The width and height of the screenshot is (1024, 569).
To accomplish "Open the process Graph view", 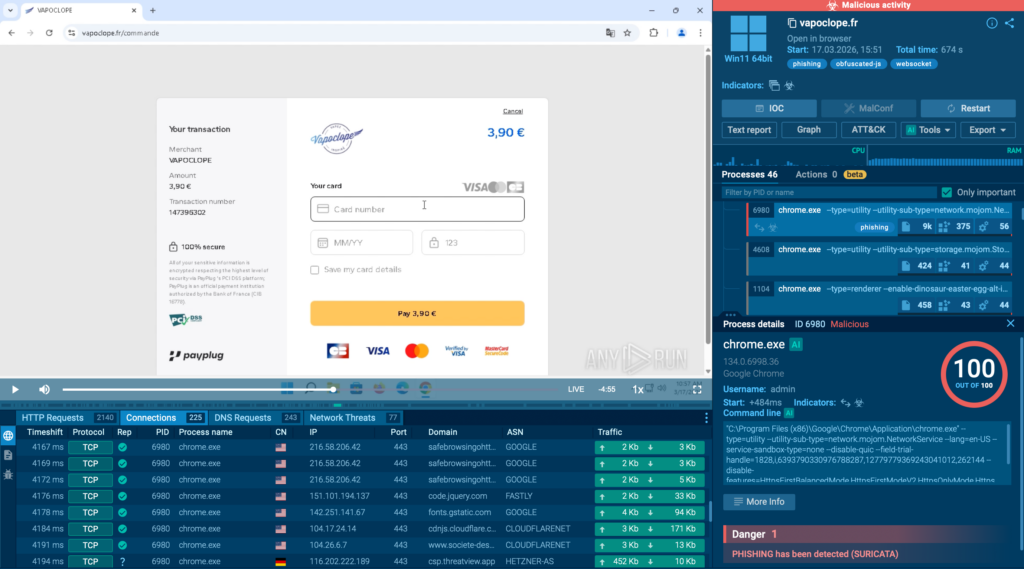I will 808,130.
